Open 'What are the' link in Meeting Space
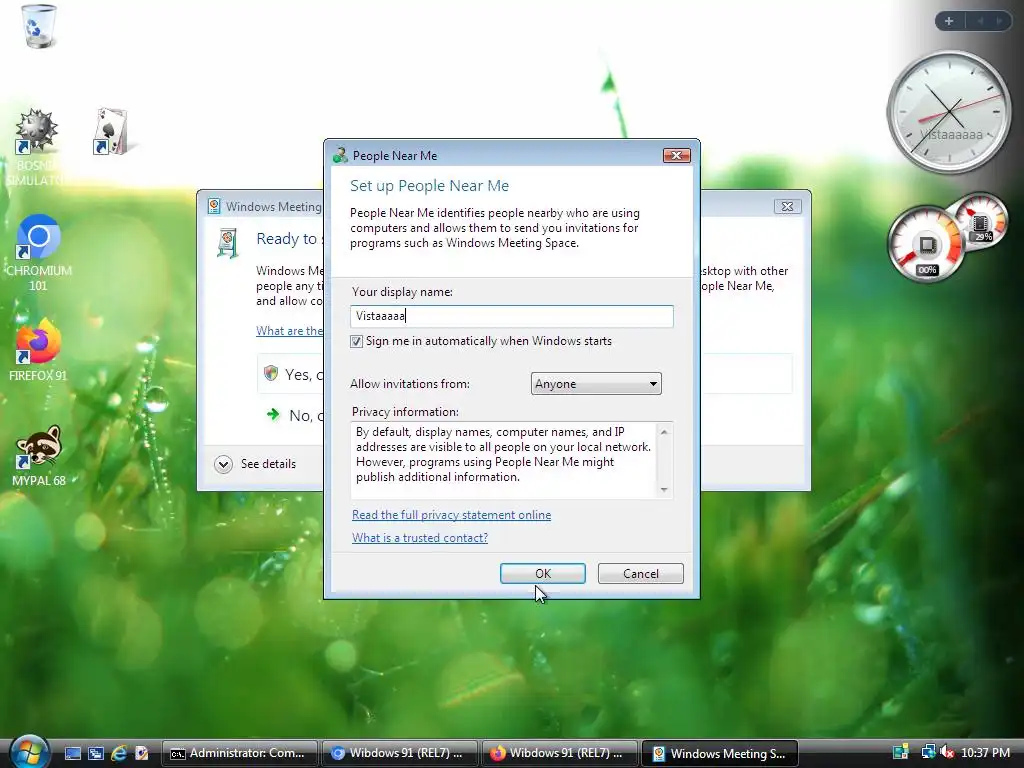 click(289, 330)
